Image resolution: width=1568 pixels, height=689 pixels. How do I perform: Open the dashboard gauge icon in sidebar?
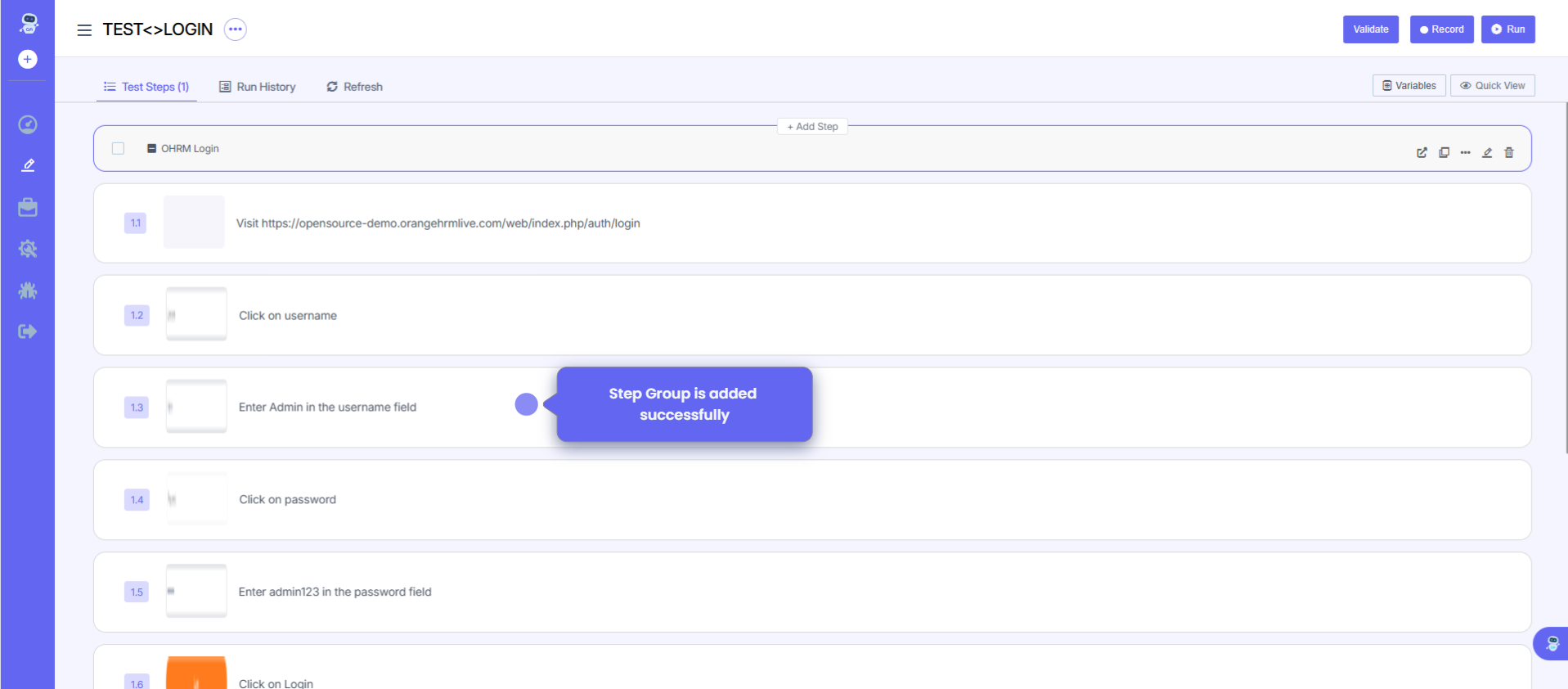[28, 124]
